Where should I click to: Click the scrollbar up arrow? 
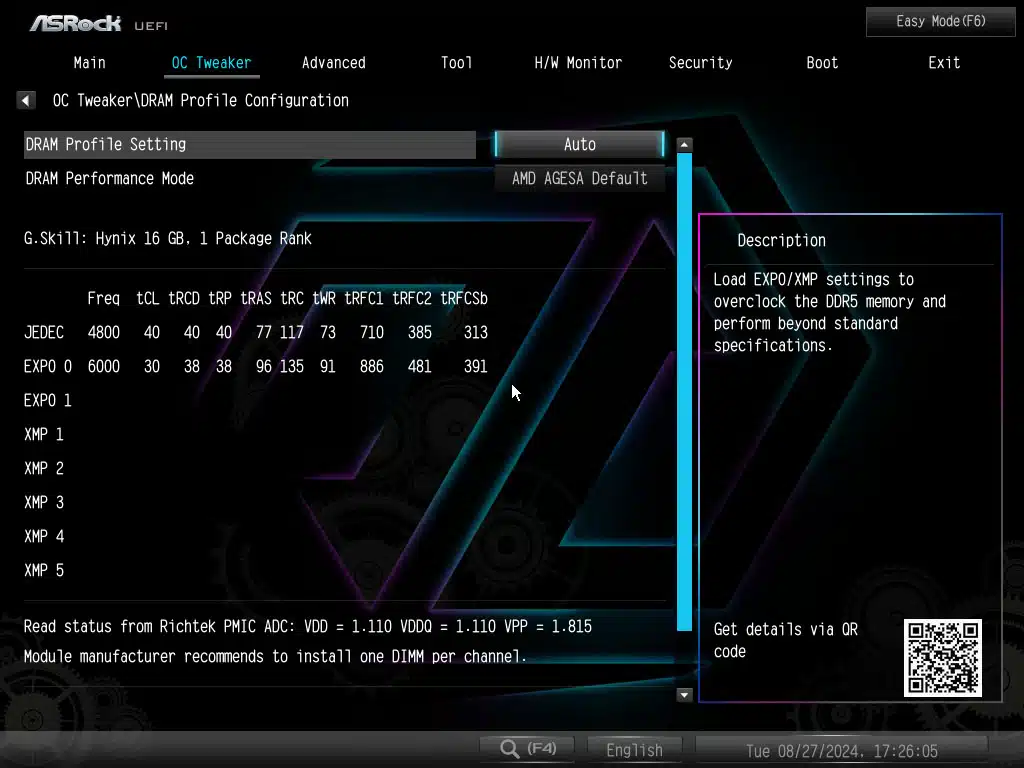(x=685, y=145)
